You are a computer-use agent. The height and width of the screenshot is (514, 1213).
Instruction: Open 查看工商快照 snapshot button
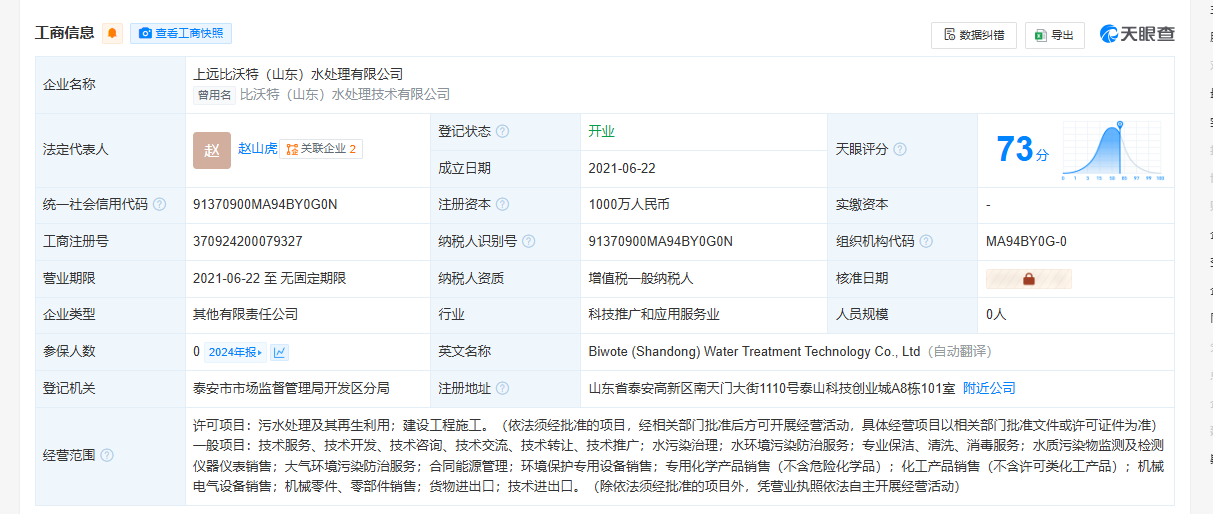click(181, 33)
